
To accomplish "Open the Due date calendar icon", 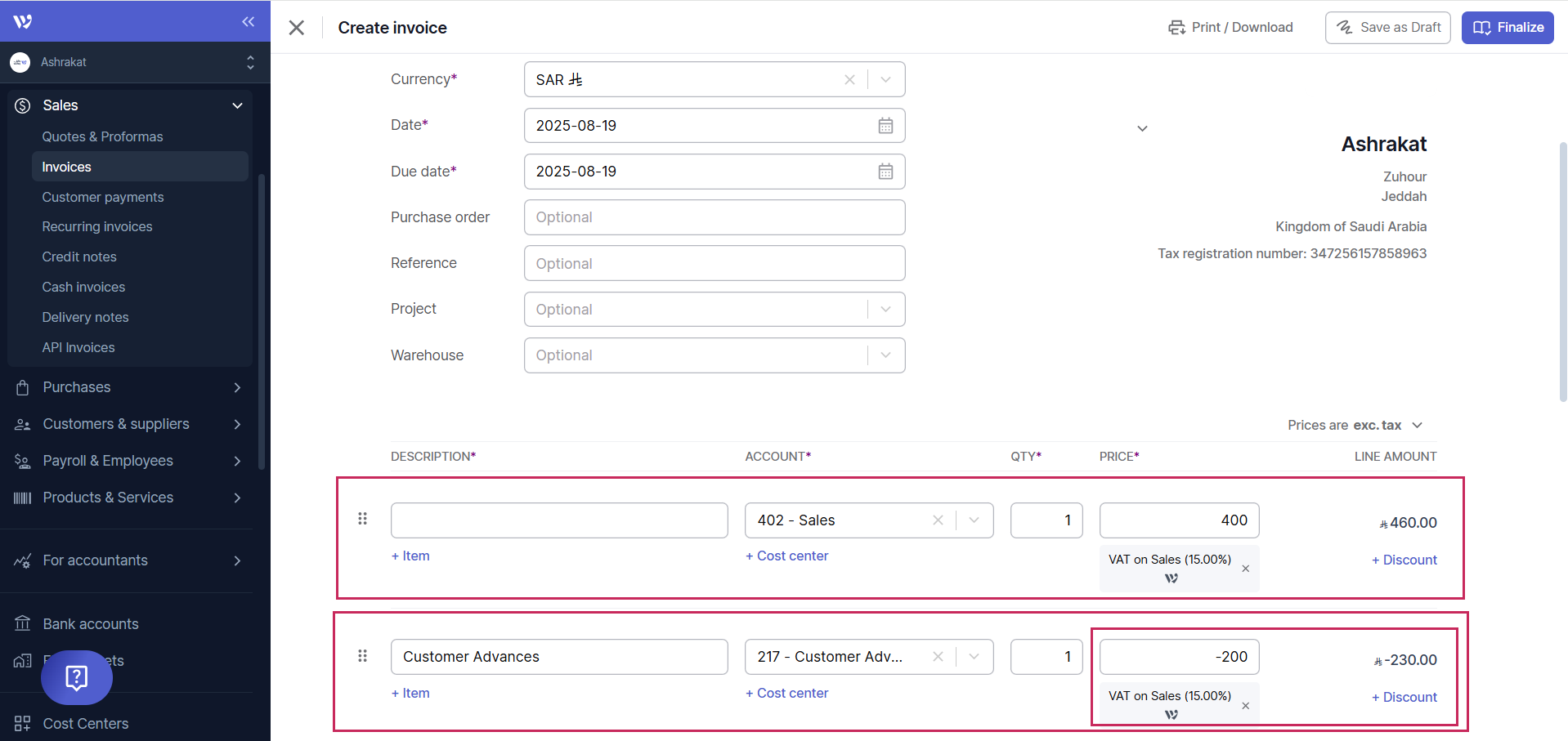I will [x=885, y=172].
